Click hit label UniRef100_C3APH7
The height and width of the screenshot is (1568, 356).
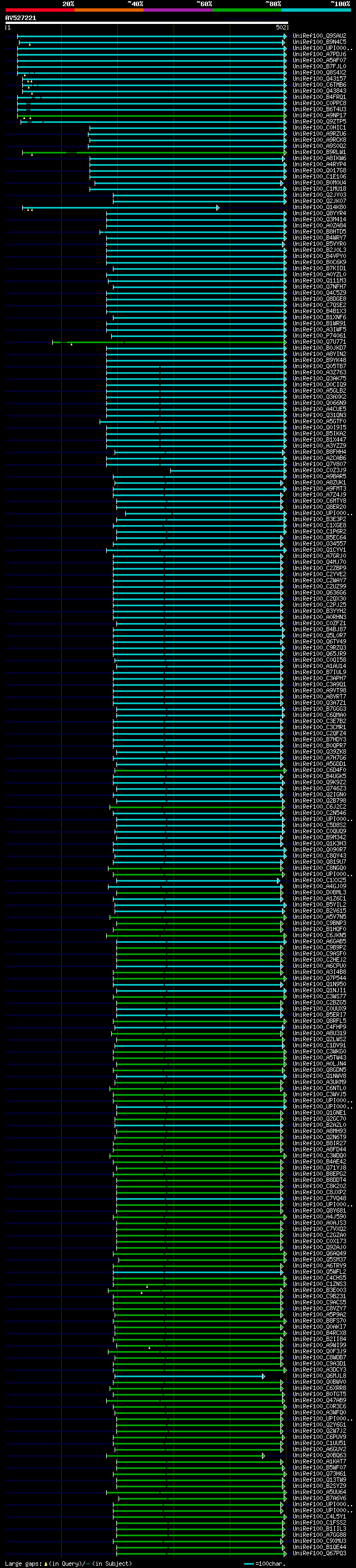coord(319,678)
